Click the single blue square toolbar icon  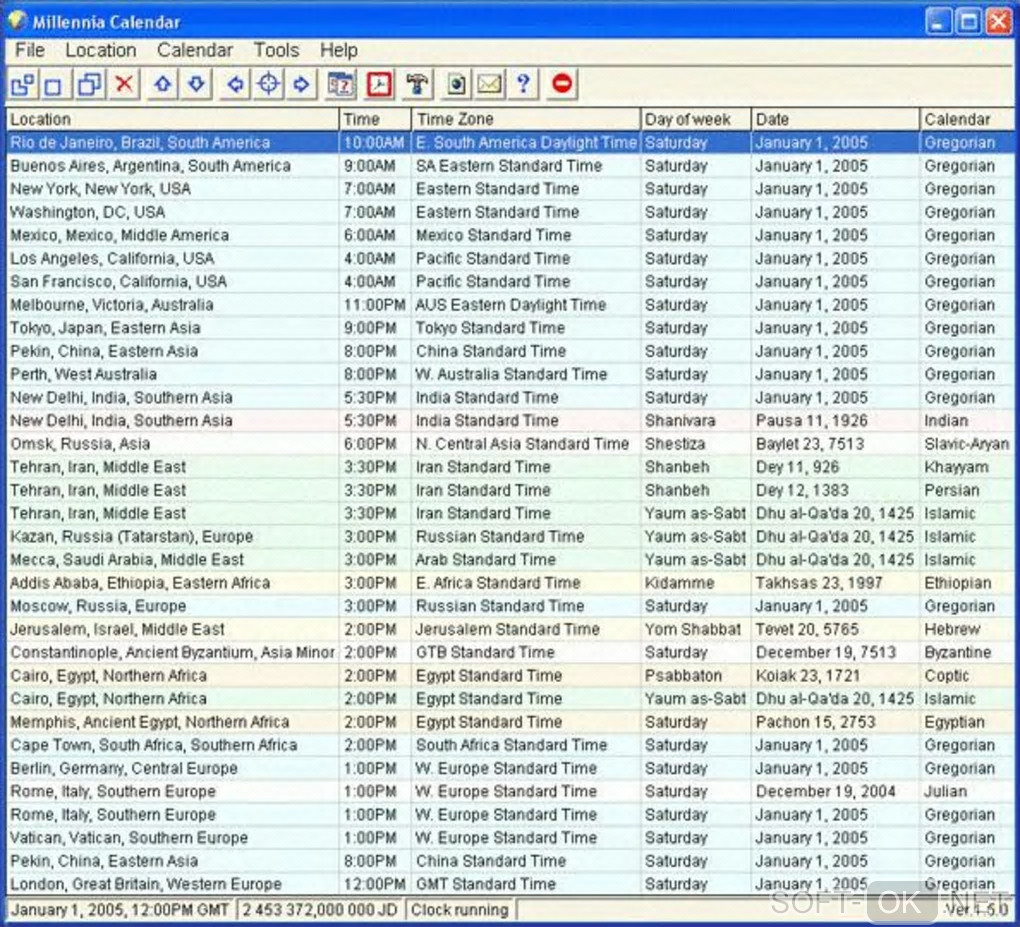click(54, 85)
